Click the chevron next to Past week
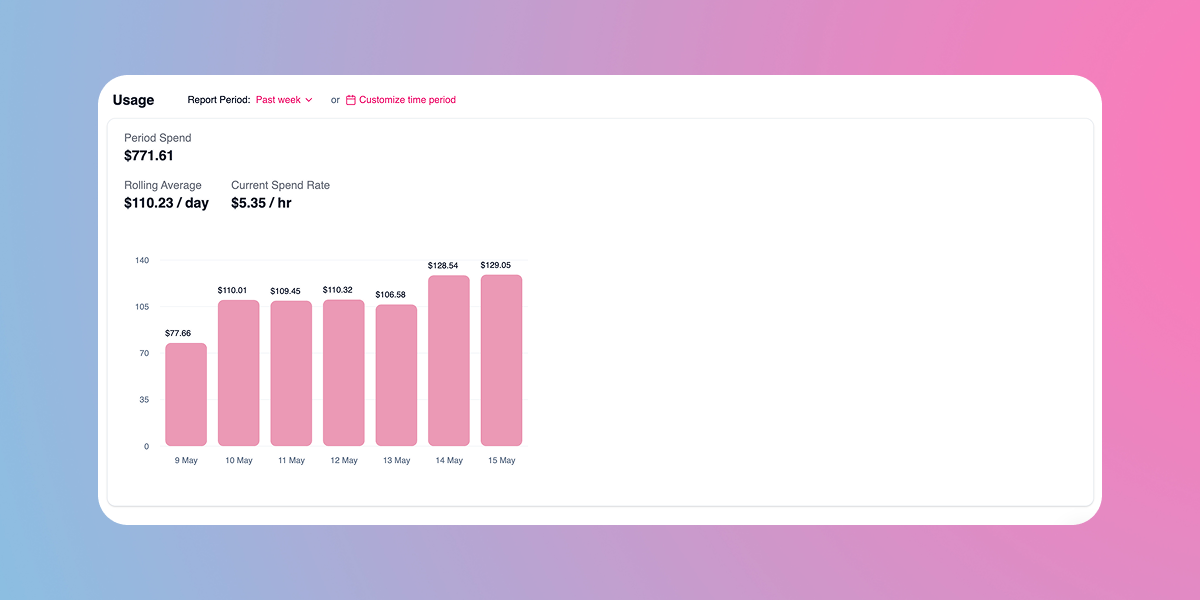The width and height of the screenshot is (1200, 600). (309, 100)
